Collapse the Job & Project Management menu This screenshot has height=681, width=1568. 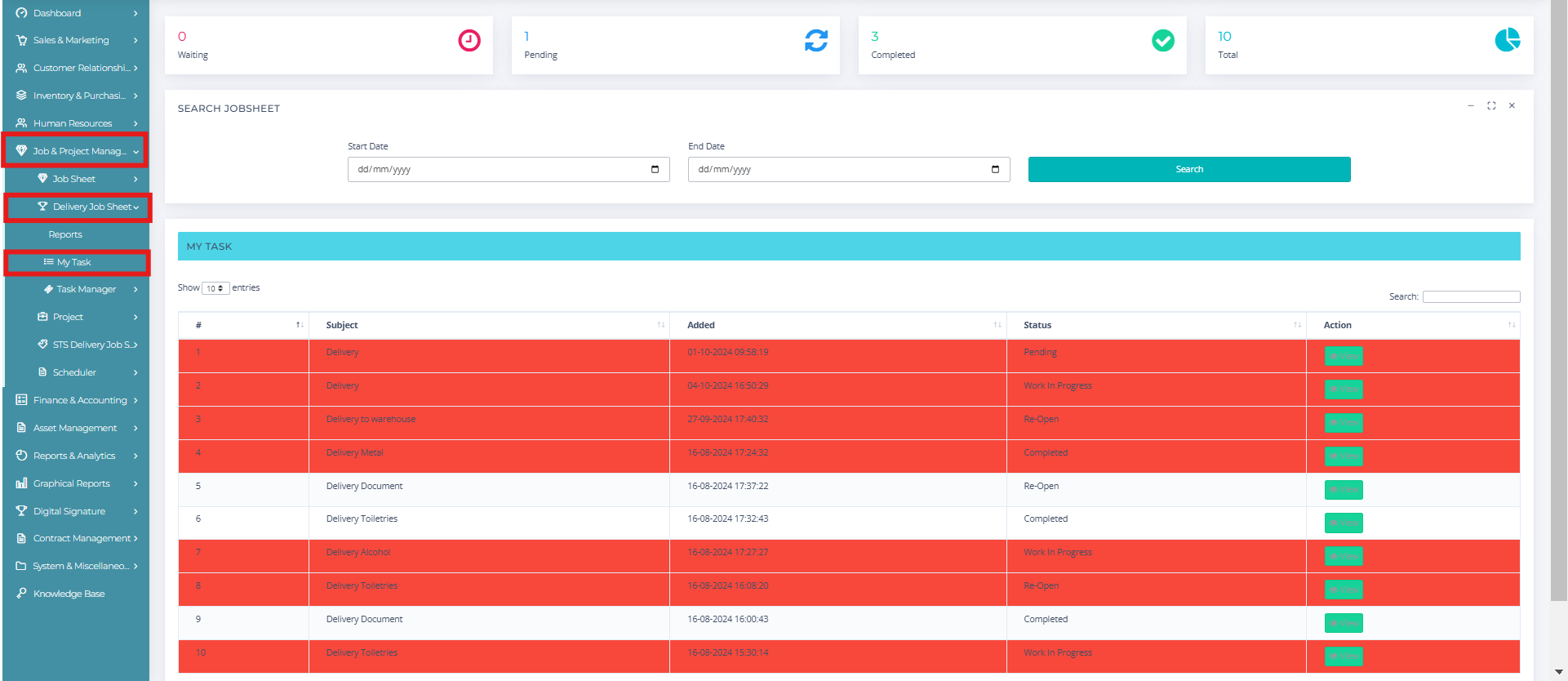pos(78,151)
